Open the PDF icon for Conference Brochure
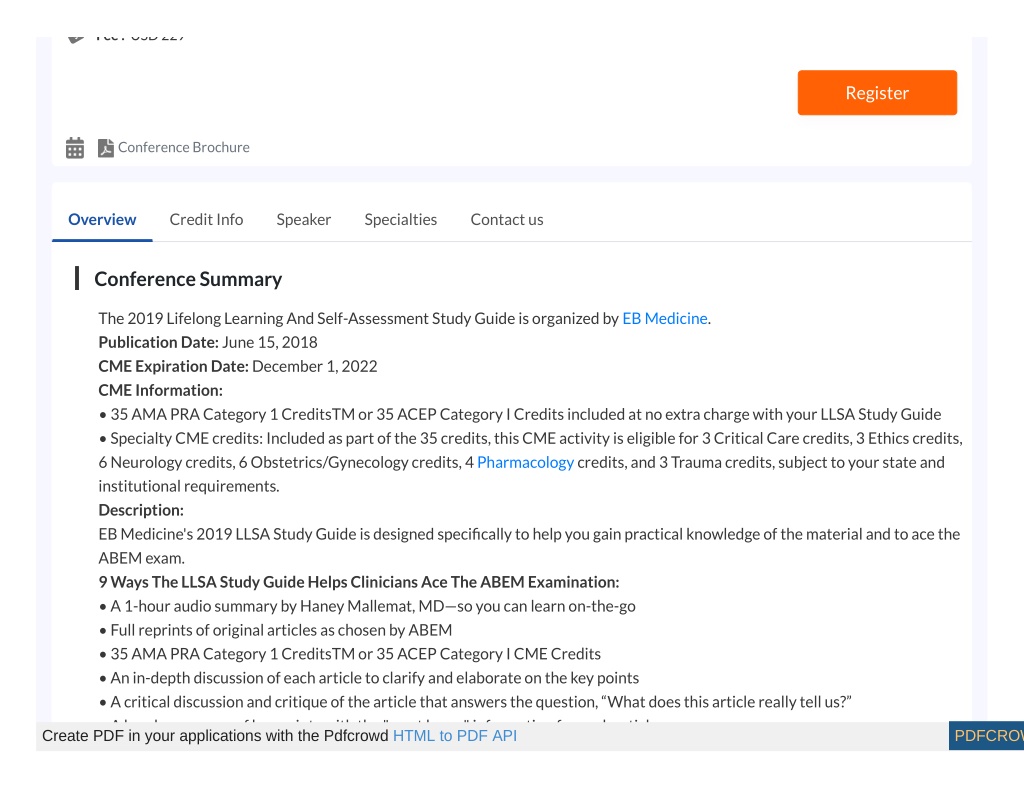Image resolution: width=1024 pixels, height=791 pixels. tap(105, 148)
